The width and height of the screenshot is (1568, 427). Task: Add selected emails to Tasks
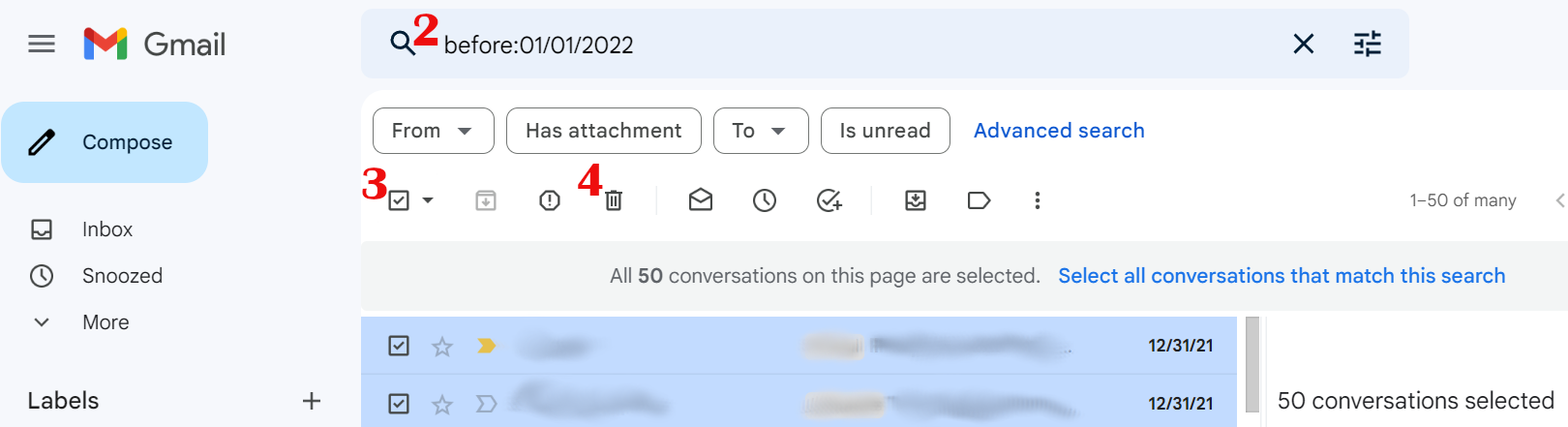click(x=829, y=200)
